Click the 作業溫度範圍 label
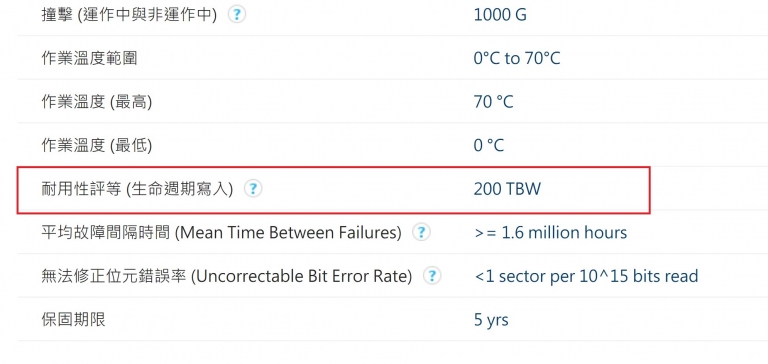 (x=89, y=59)
